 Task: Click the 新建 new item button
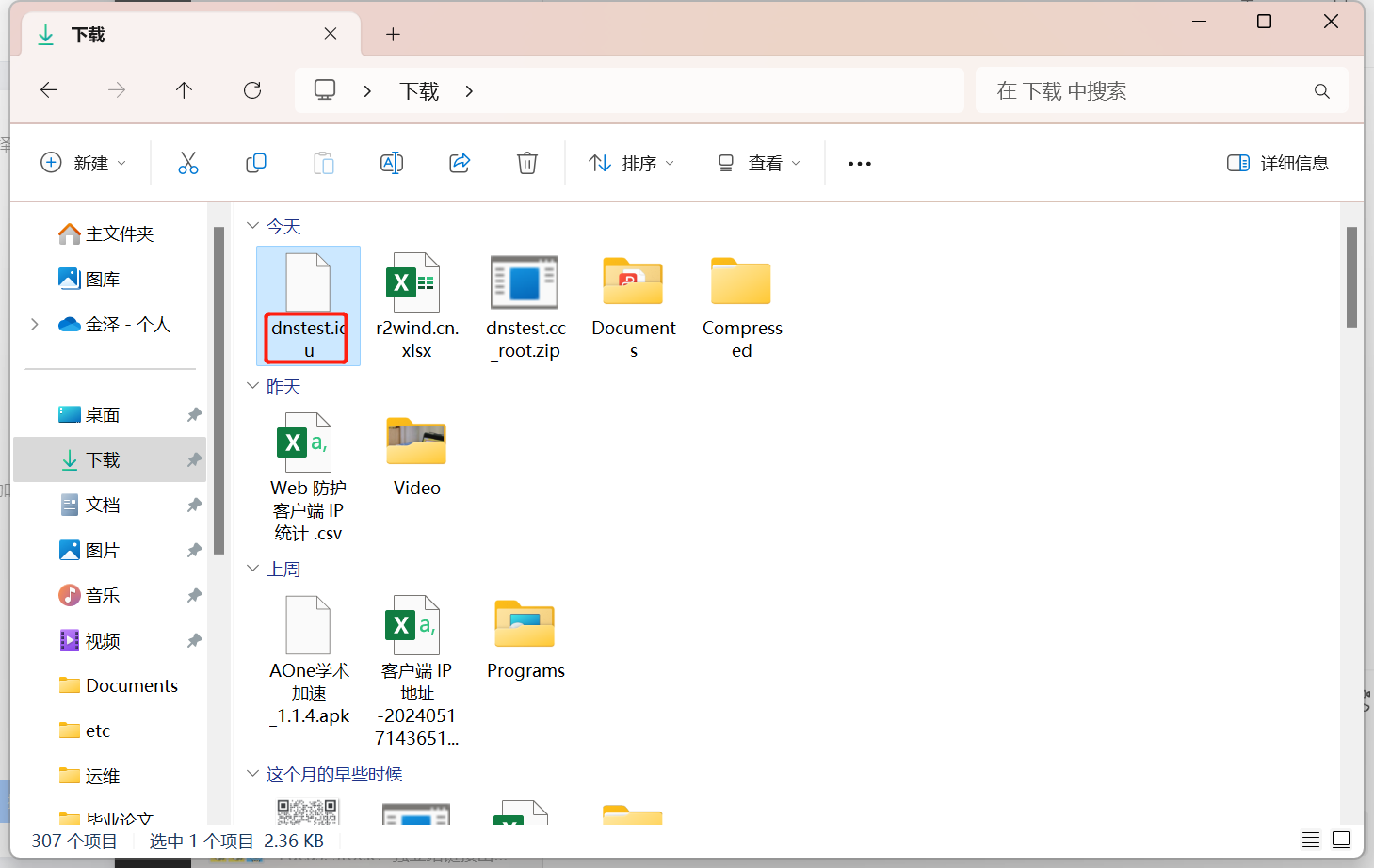pos(83,164)
